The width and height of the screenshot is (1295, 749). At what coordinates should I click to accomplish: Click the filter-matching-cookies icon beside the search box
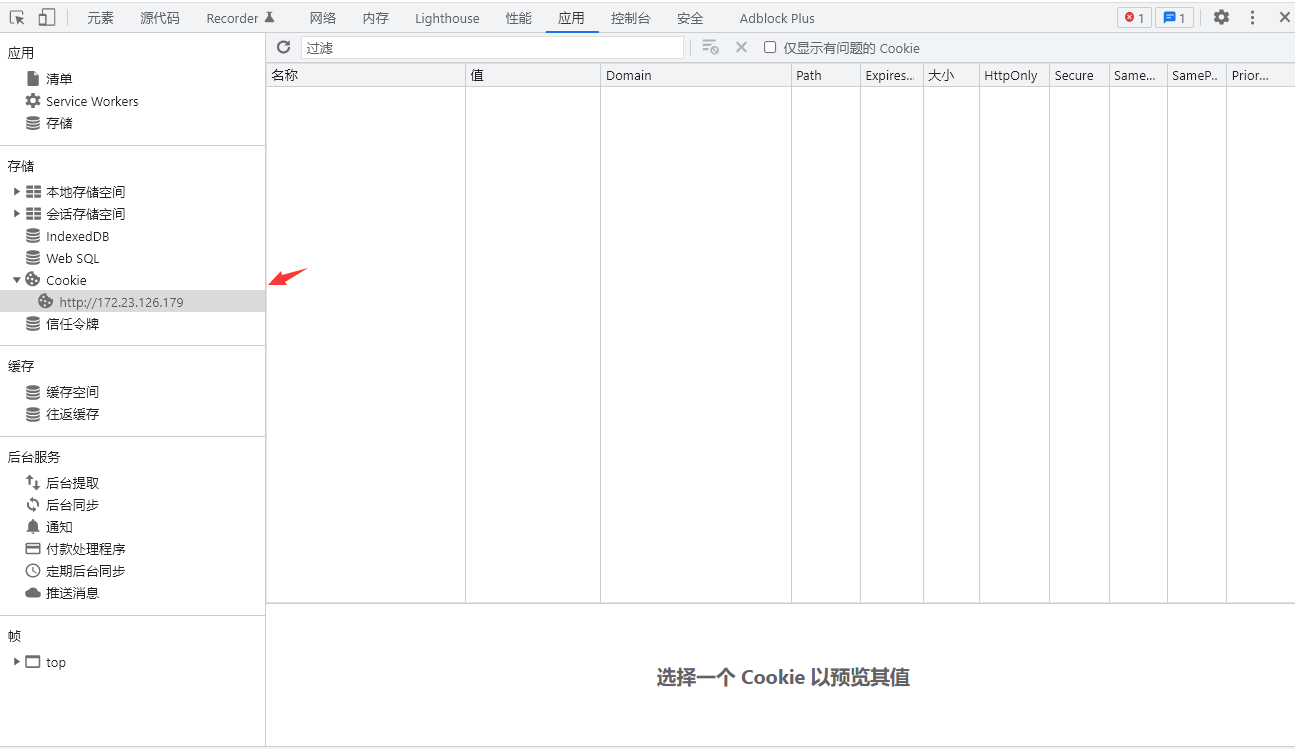point(710,47)
